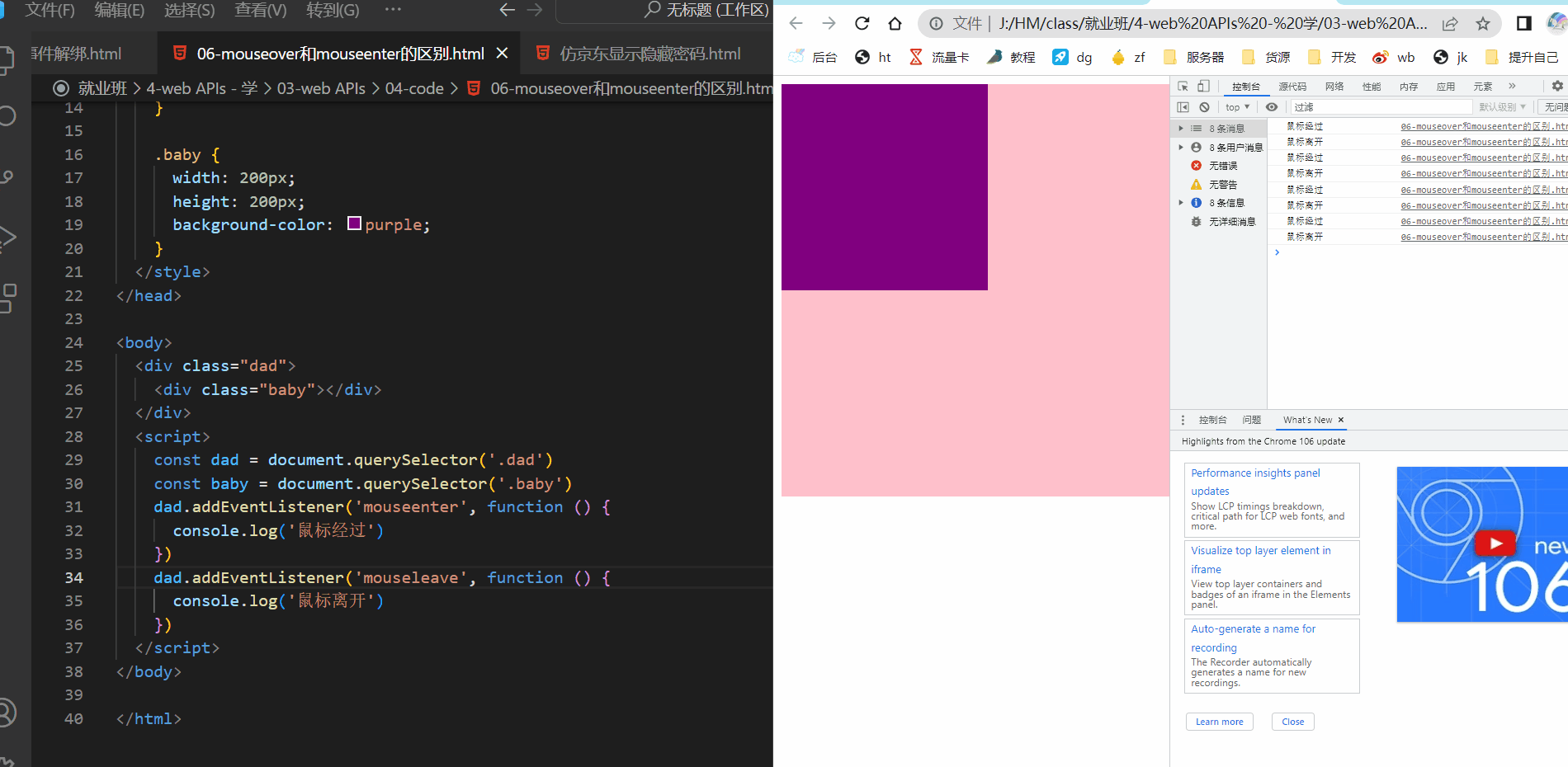Viewport: 1568px width, 767px height.
Task: Toggle the live expression eye icon
Action: (x=1272, y=107)
